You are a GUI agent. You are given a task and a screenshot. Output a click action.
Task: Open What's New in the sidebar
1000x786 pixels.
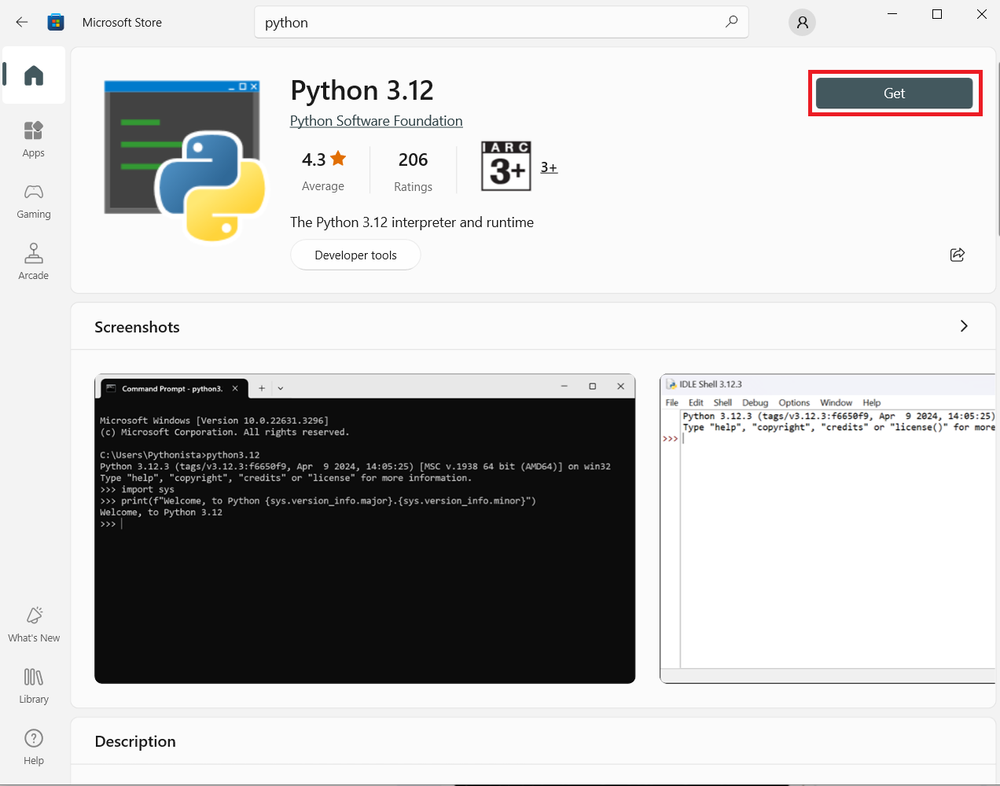click(33, 622)
